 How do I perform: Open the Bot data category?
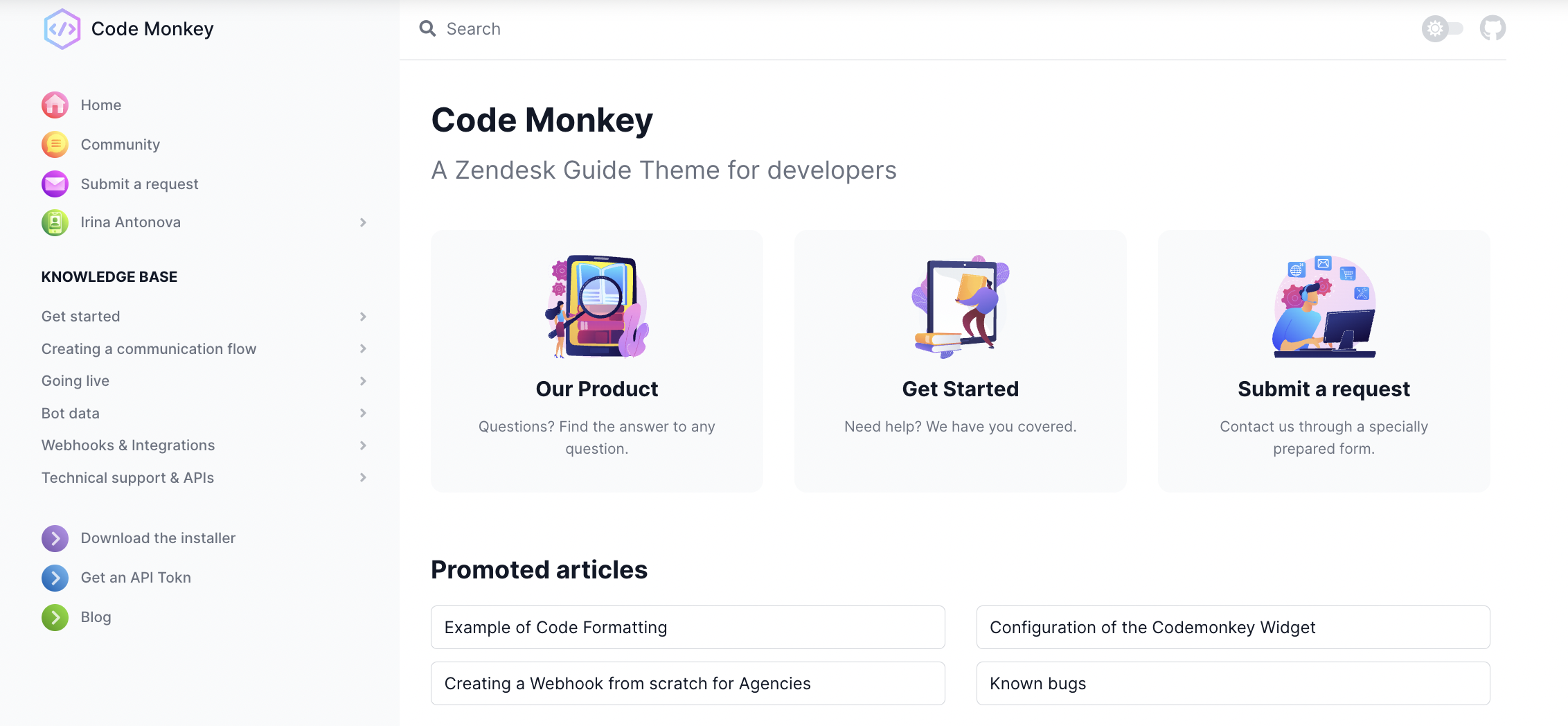pyautogui.click(x=71, y=414)
